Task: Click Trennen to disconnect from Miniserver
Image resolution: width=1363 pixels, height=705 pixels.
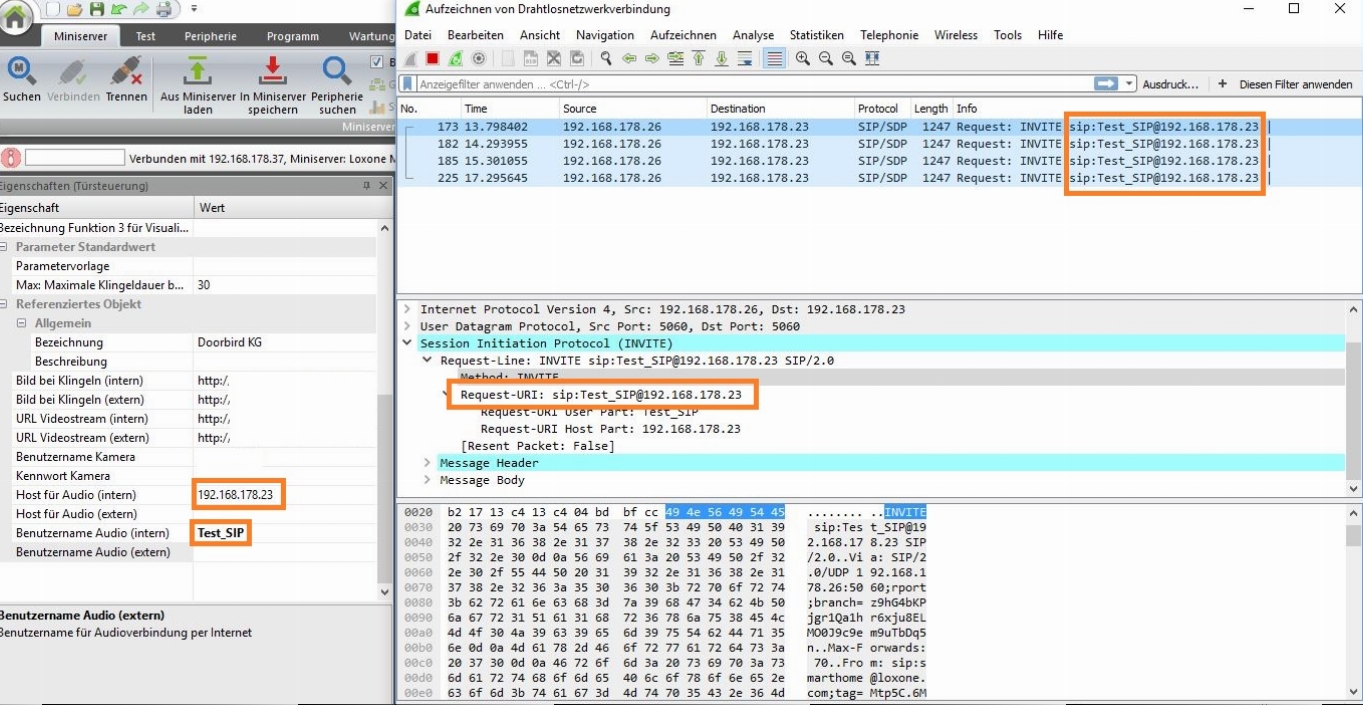Action: pyautogui.click(x=126, y=78)
